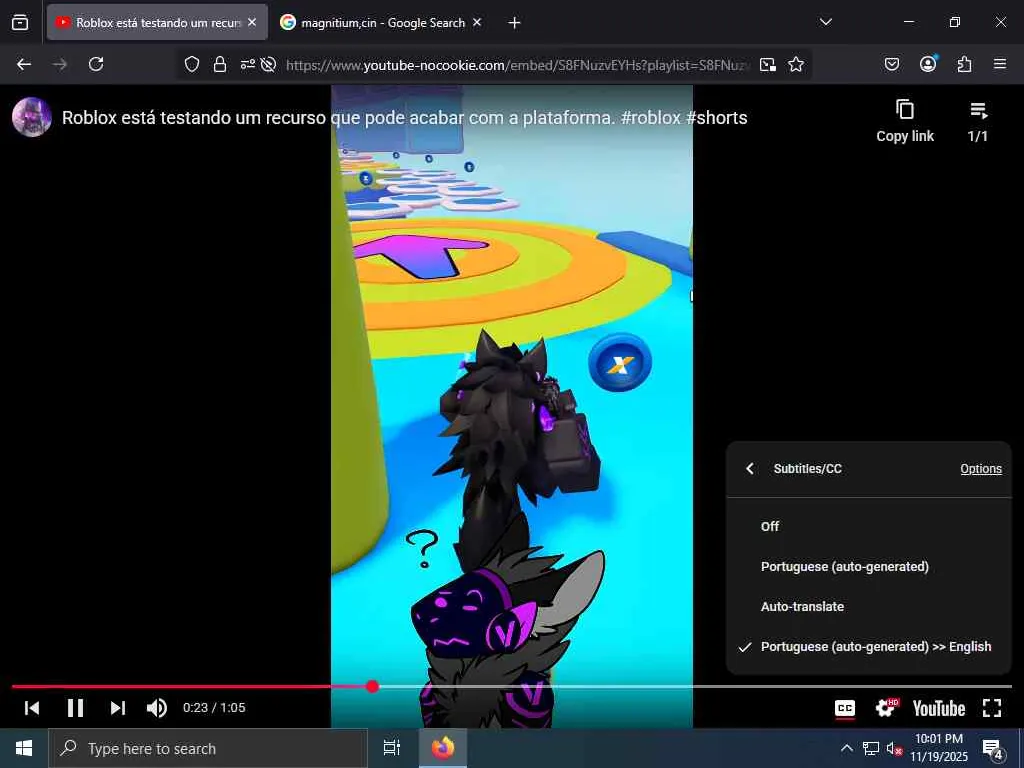Open the Windows Start menu

[x=24, y=748]
